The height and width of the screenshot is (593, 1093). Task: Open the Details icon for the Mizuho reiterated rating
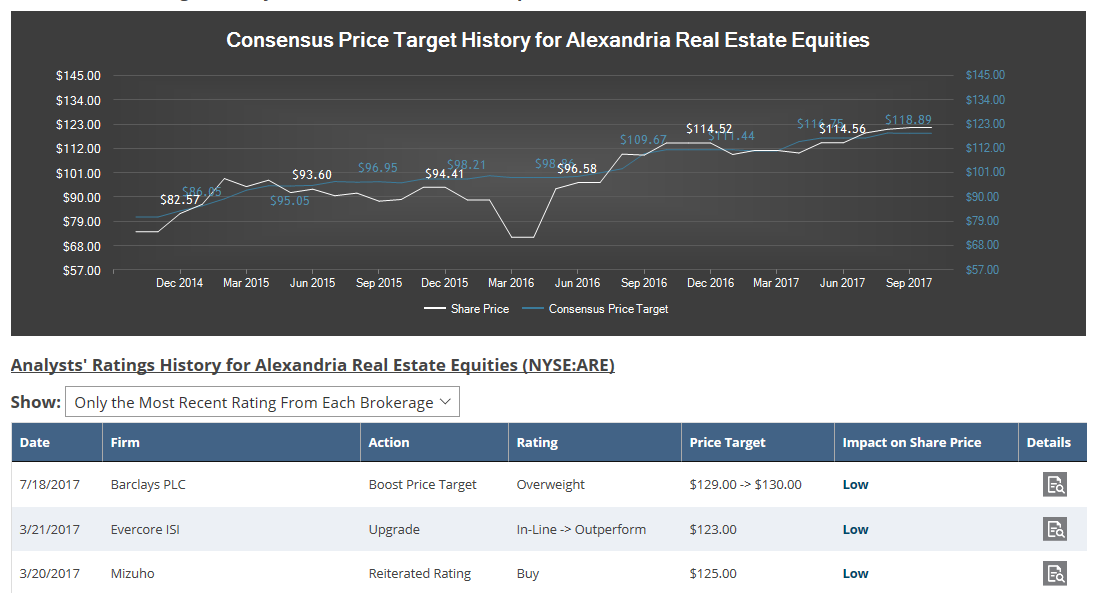pos(1055,573)
